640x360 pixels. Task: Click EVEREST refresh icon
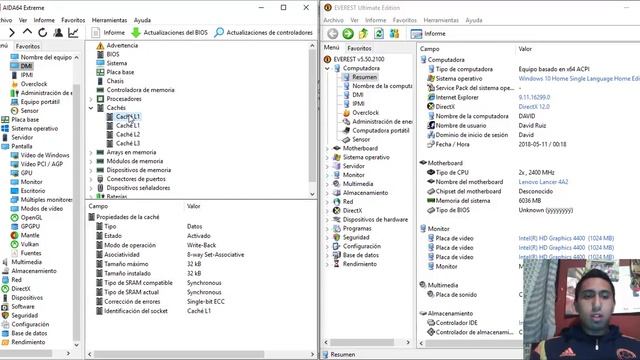(379, 33)
